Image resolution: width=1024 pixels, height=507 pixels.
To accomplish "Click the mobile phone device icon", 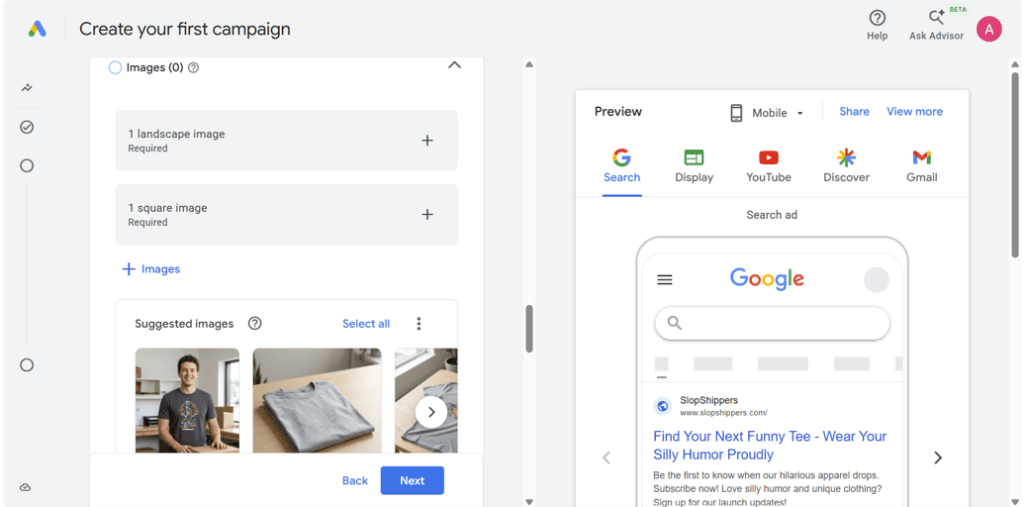I will coord(736,112).
